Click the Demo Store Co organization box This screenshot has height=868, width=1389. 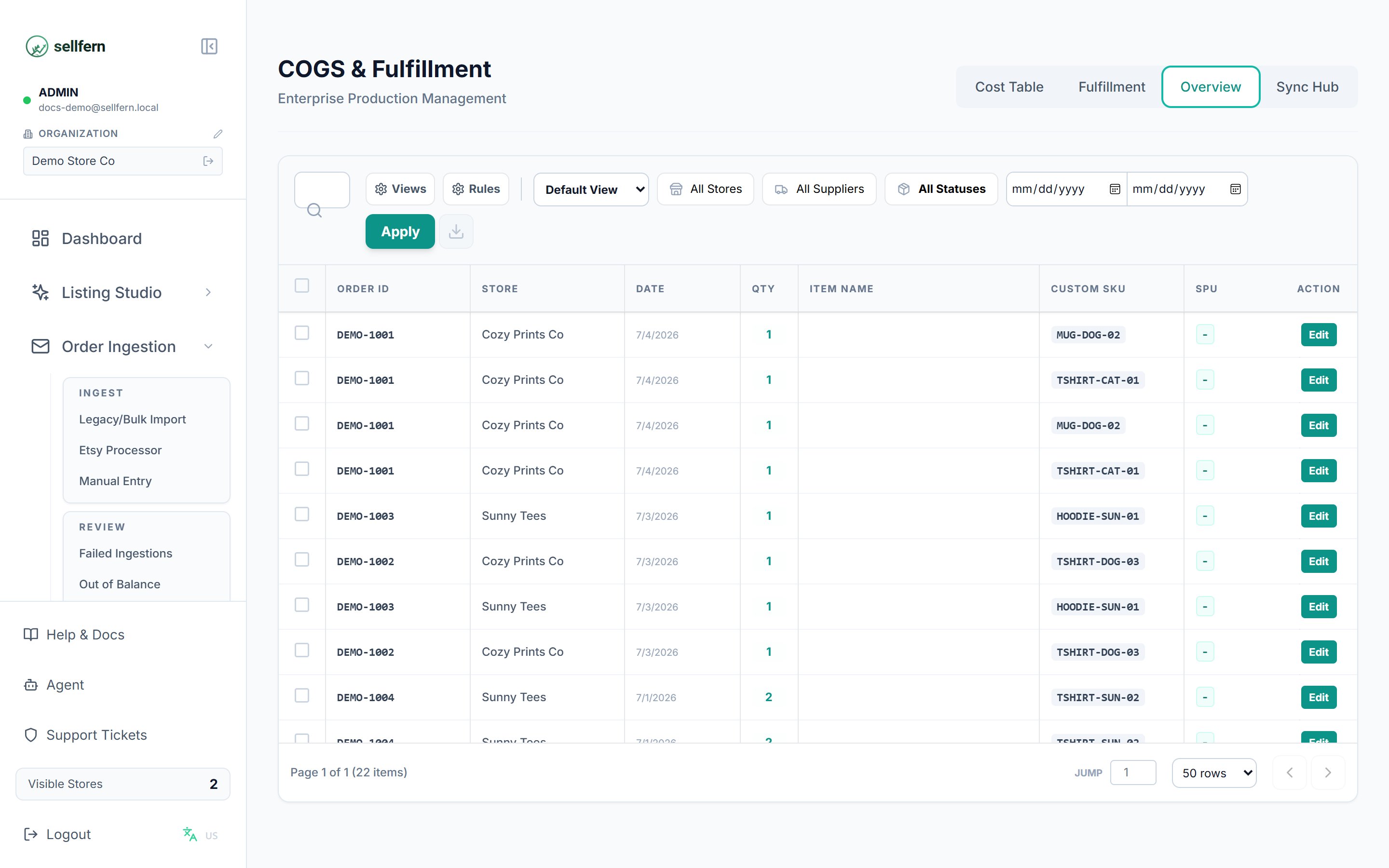(123, 162)
